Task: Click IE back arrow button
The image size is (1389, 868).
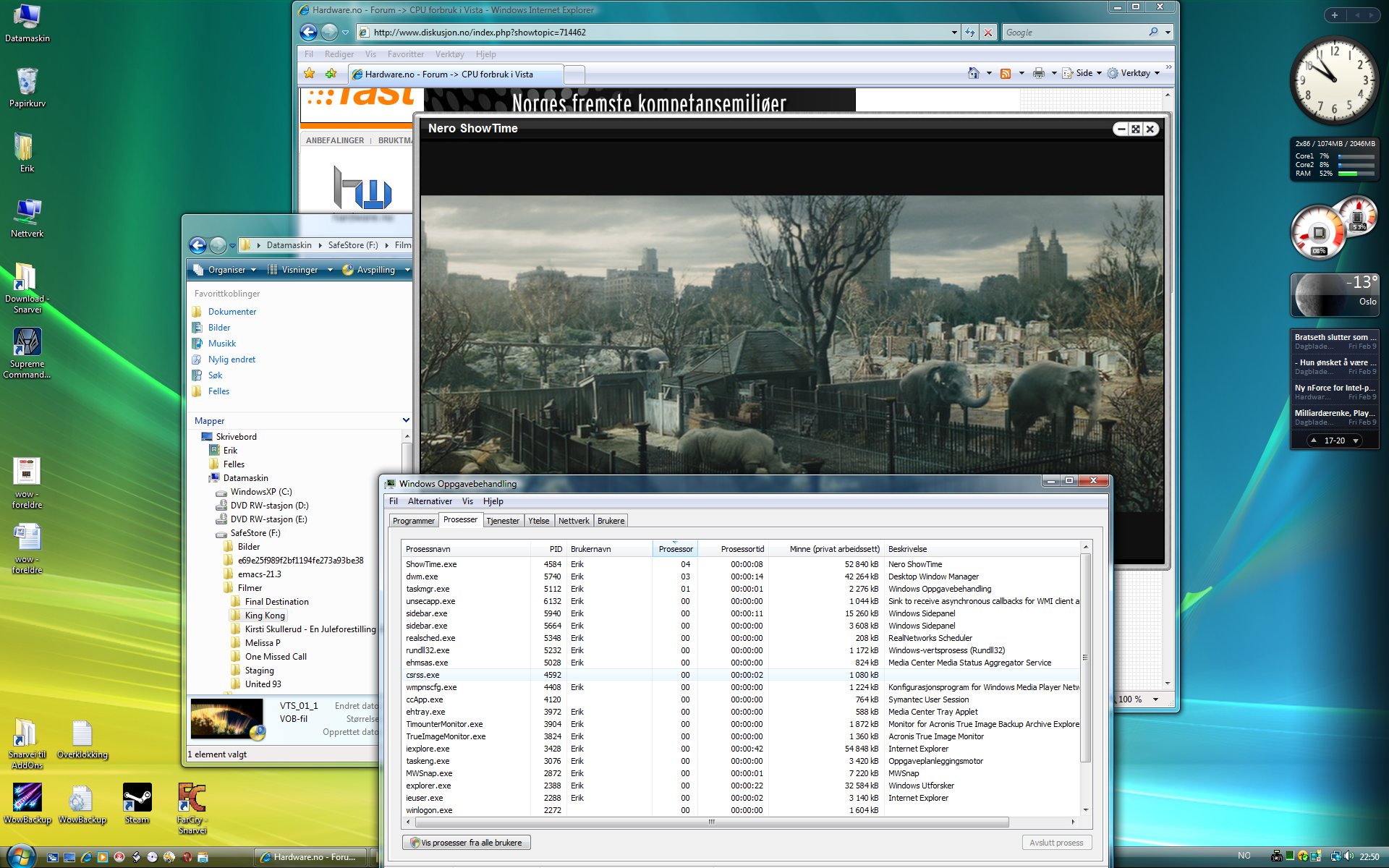Action: 309,32
